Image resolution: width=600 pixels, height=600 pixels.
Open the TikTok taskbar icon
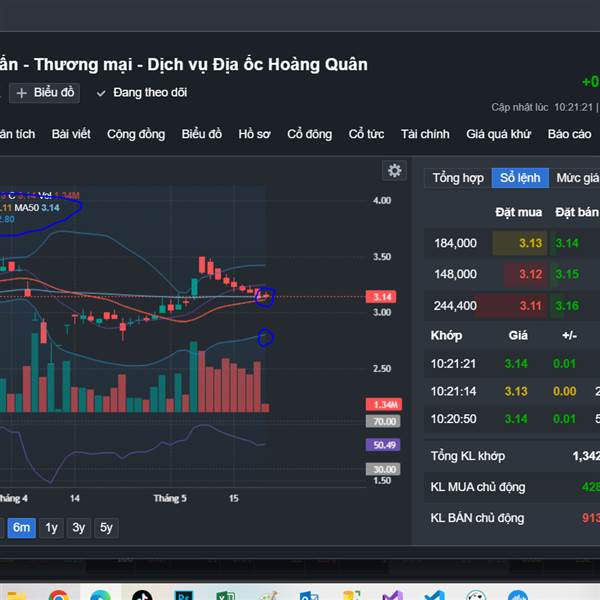click(x=142, y=594)
